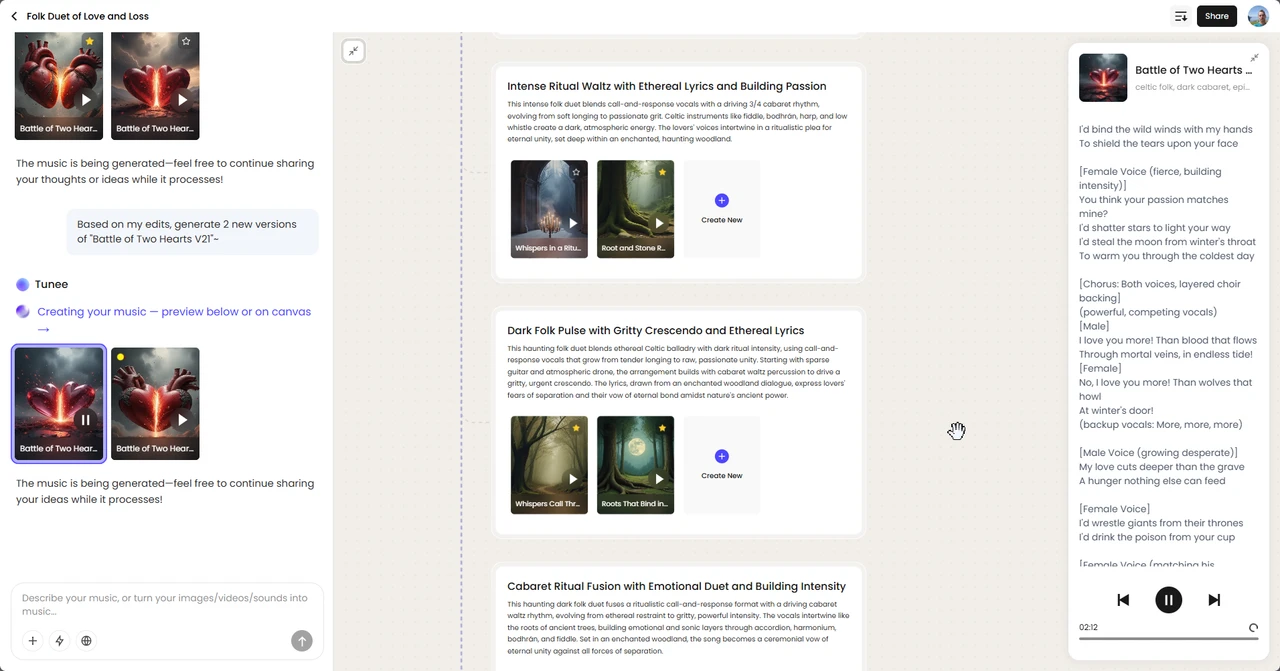Unstar the 'Whispers Call Thr...' track
Screen dimensions: 1280x671
[576, 428]
